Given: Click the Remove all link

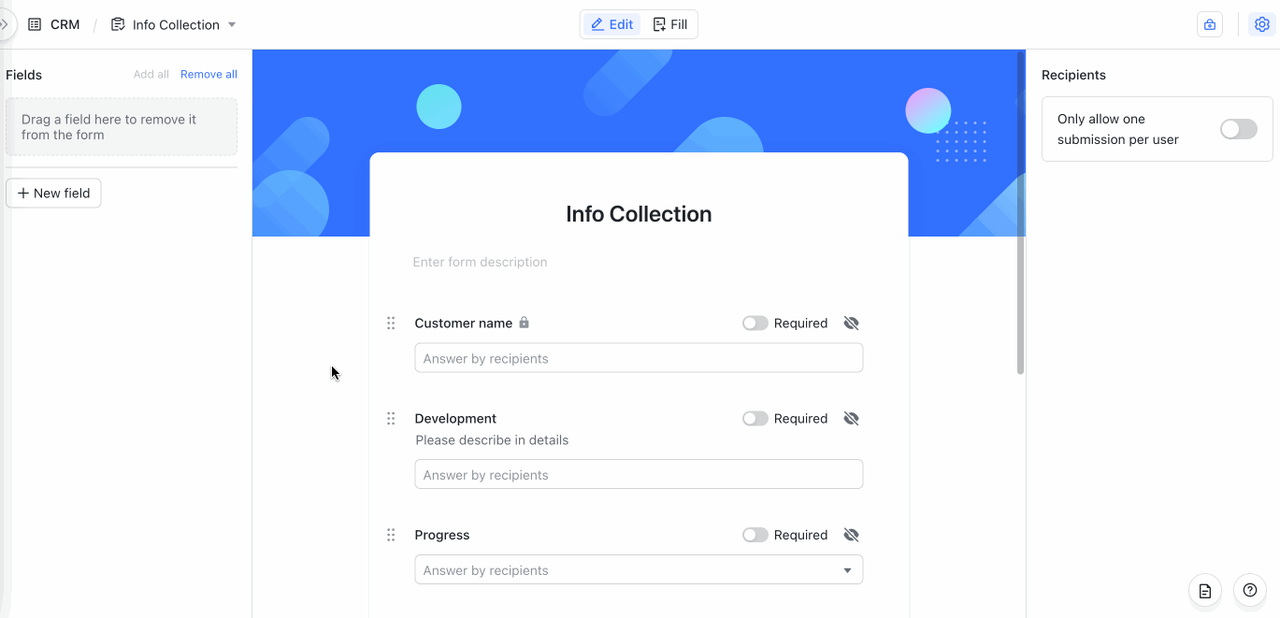Looking at the screenshot, I should [209, 74].
